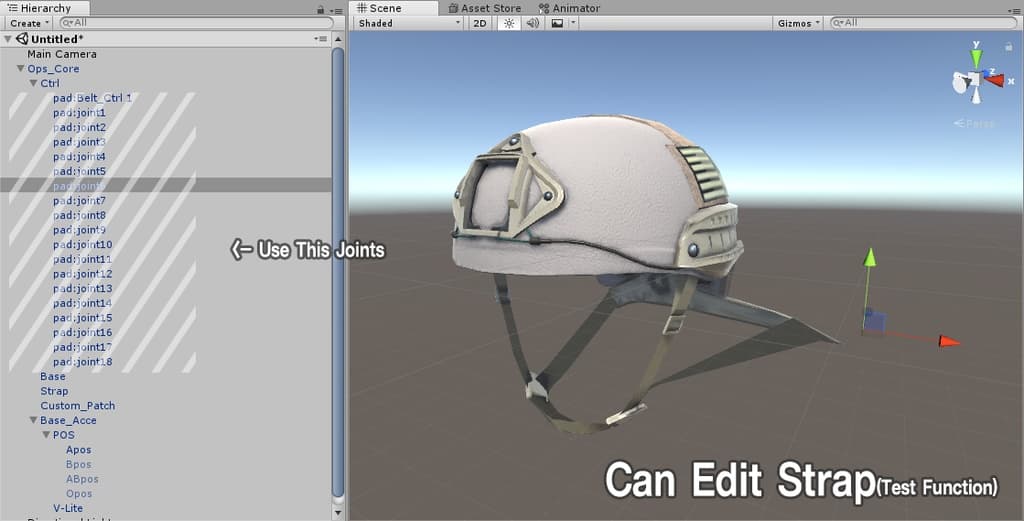The image size is (1024, 521).
Task: Select pad:joint18 in Hierarchy
Action: click(82, 362)
